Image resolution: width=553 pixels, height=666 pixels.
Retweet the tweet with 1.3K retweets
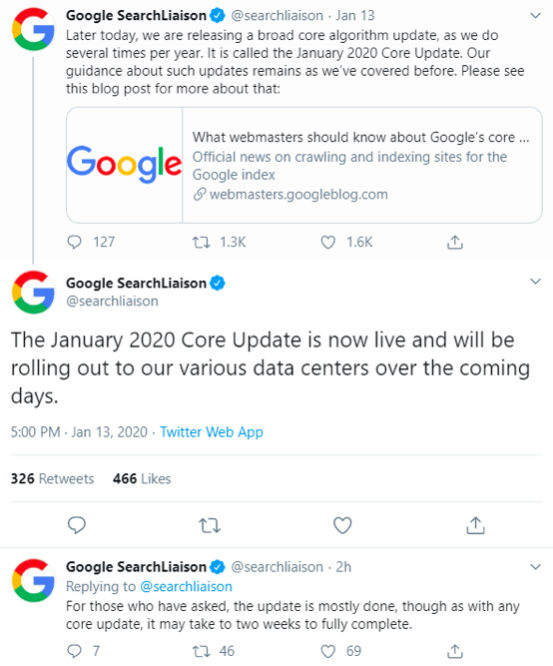[201, 243]
